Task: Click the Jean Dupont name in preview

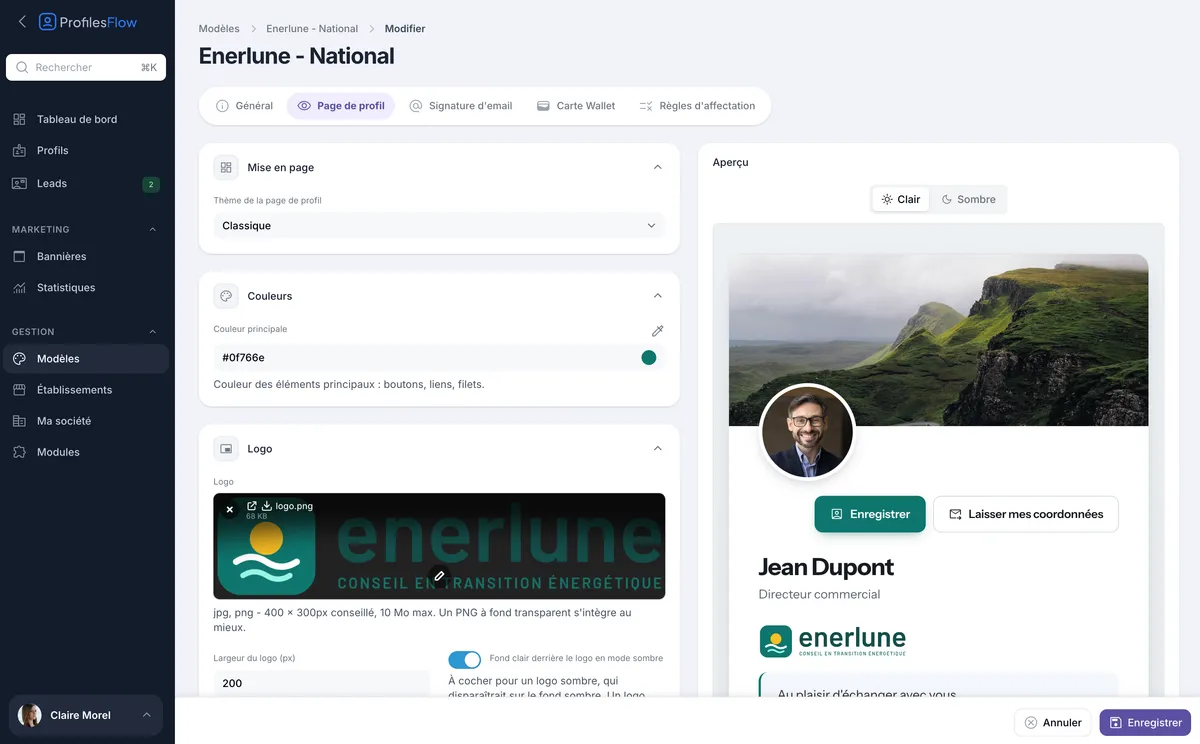Action: (826, 567)
